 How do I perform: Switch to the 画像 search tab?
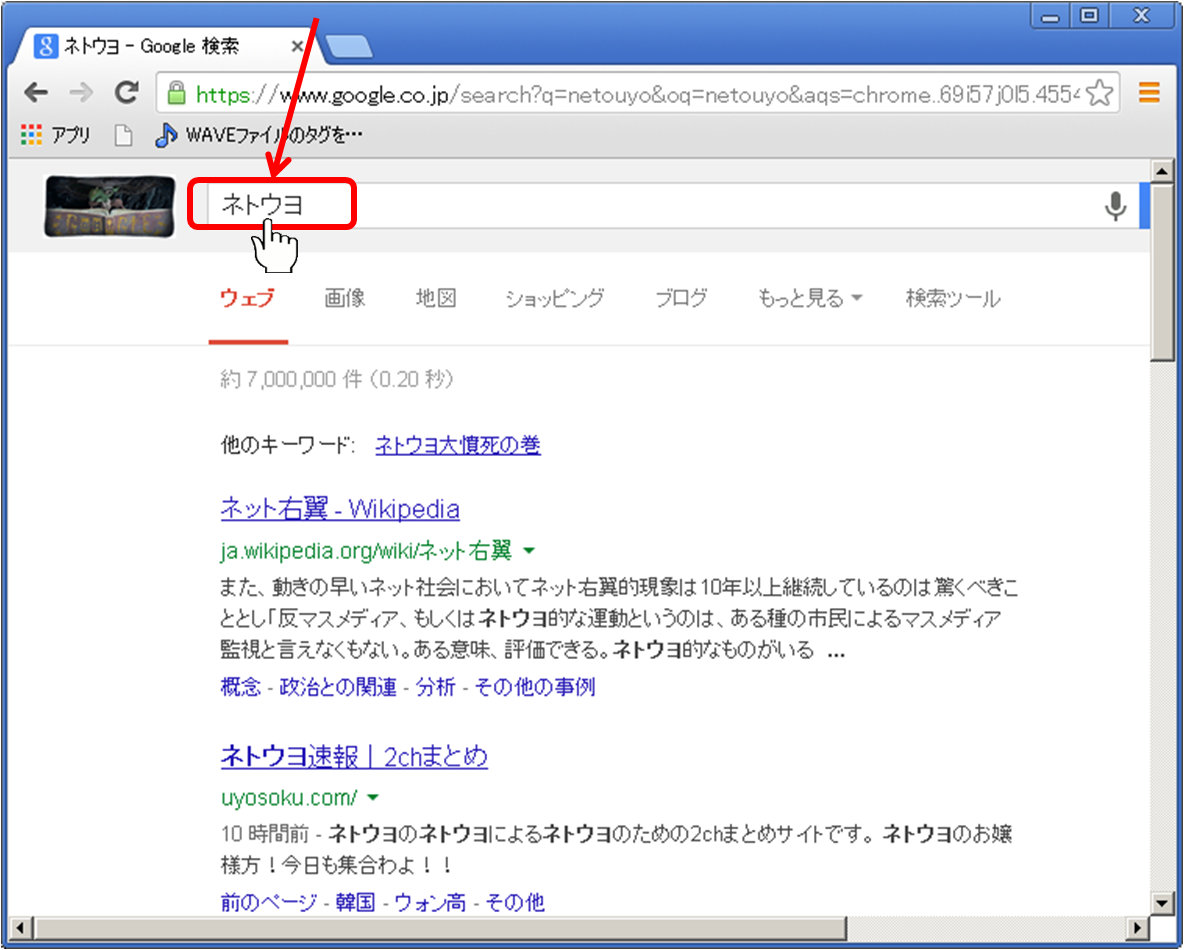(345, 298)
